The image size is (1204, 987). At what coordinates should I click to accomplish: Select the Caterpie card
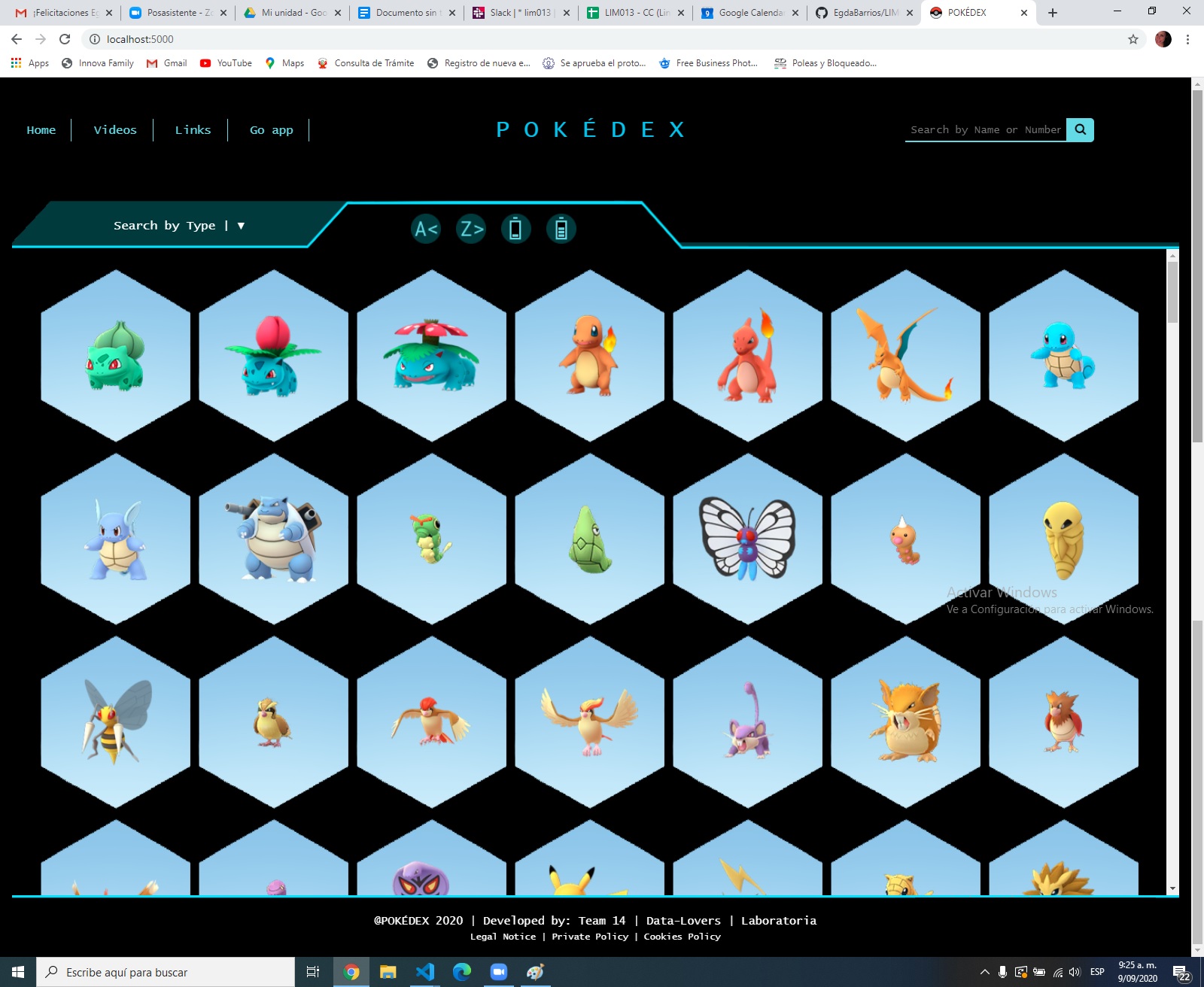pos(432,539)
